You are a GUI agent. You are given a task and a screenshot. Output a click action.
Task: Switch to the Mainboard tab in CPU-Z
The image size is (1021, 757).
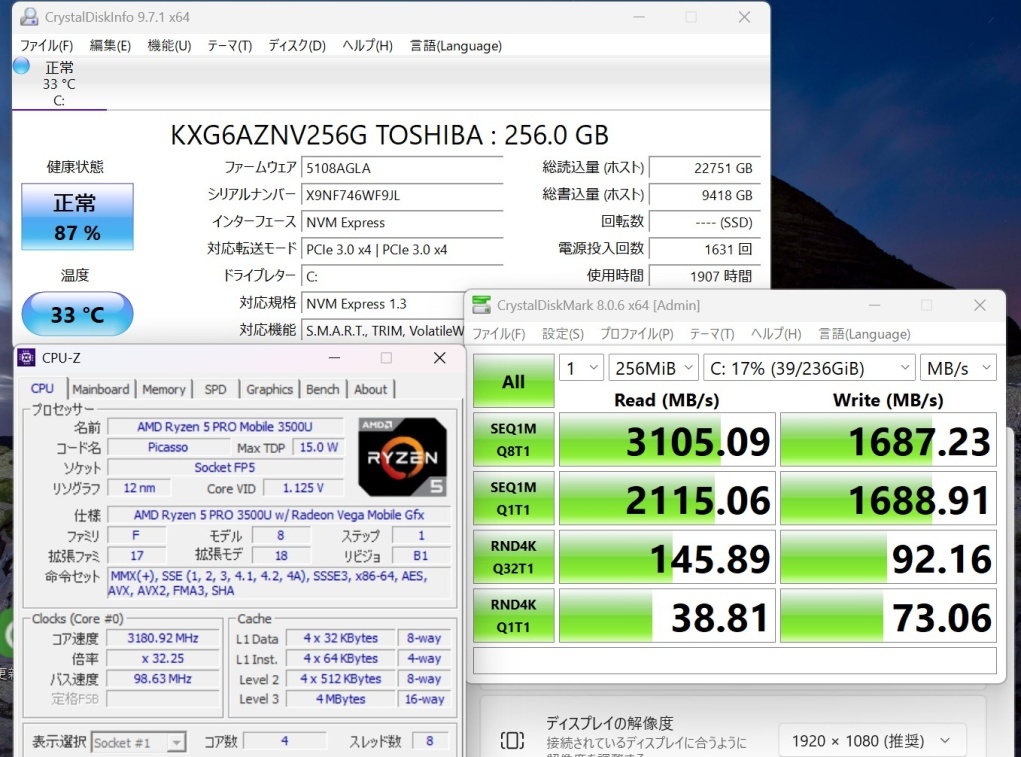(101, 389)
